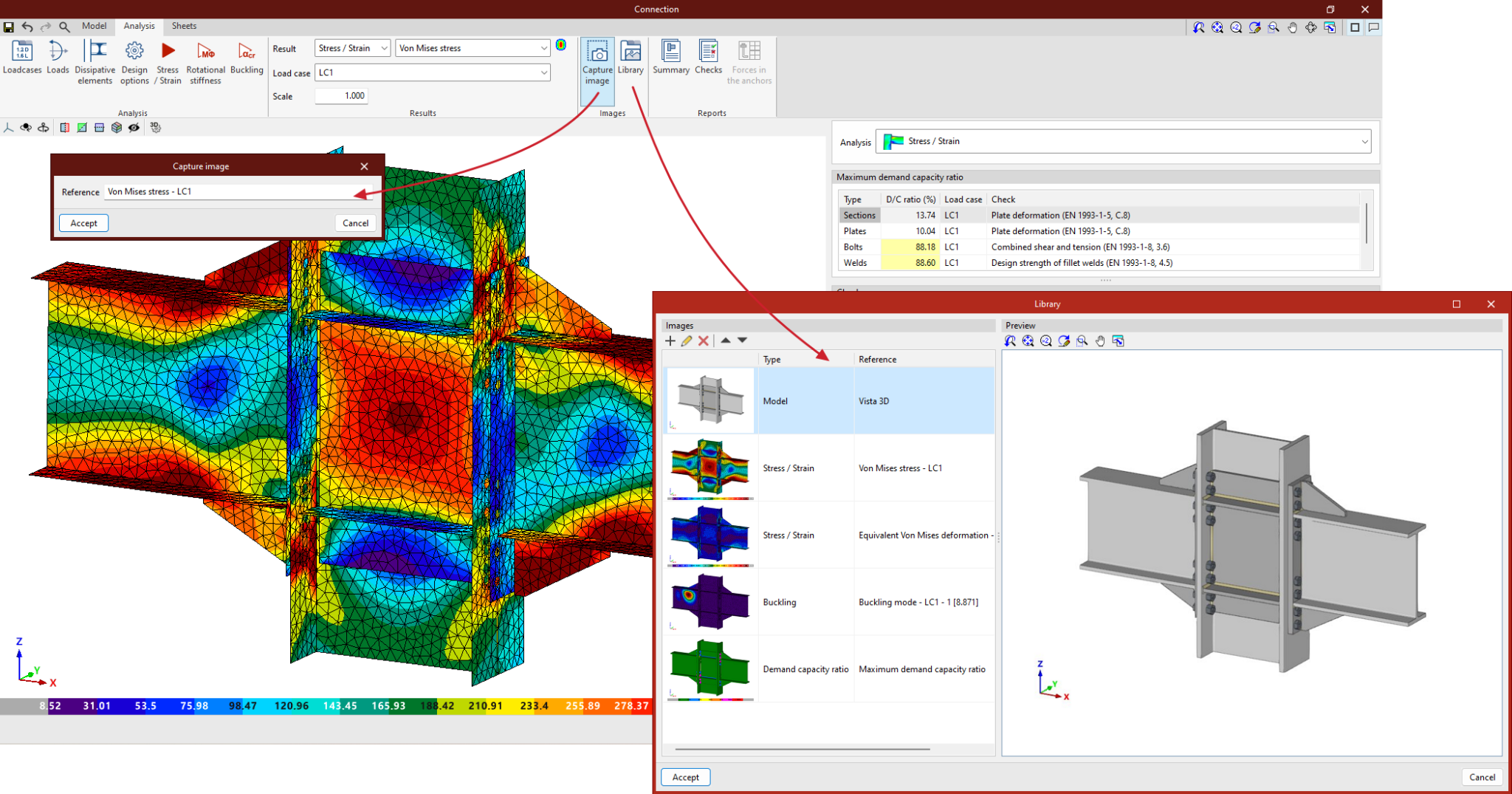Image resolution: width=1512 pixels, height=794 pixels.
Task: Select the Loads tool
Action: coord(58,62)
